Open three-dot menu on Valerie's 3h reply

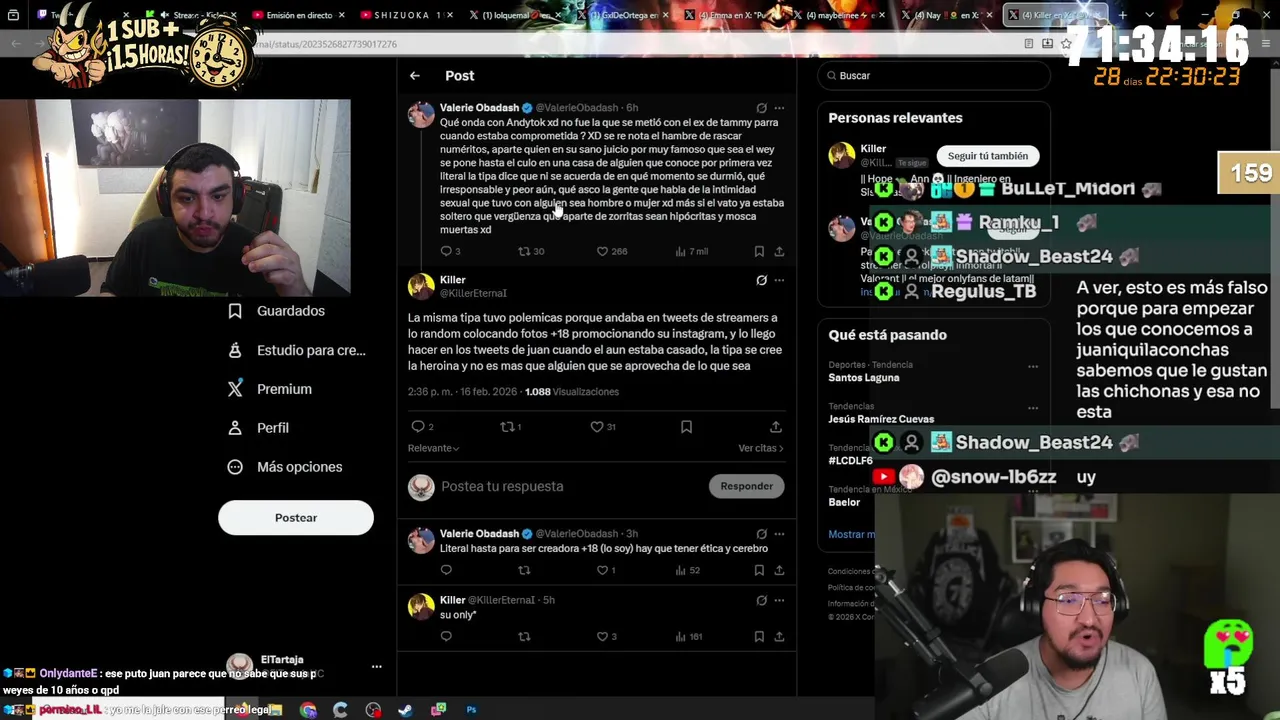(779, 534)
